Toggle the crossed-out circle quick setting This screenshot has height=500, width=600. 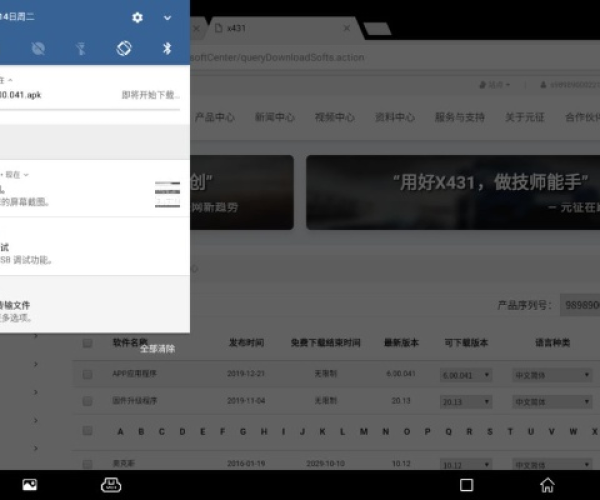click(x=38, y=49)
